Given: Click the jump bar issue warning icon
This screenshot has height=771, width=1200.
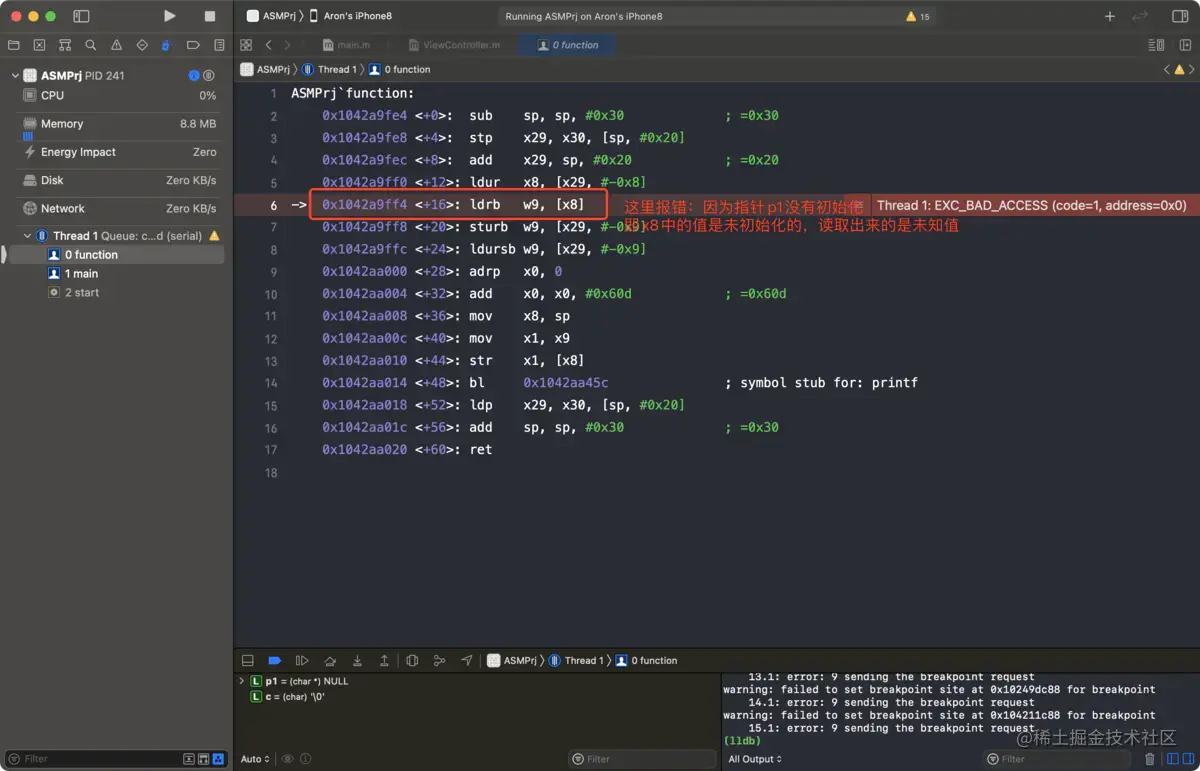Looking at the screenshot, I should [x=1179, y=70].
